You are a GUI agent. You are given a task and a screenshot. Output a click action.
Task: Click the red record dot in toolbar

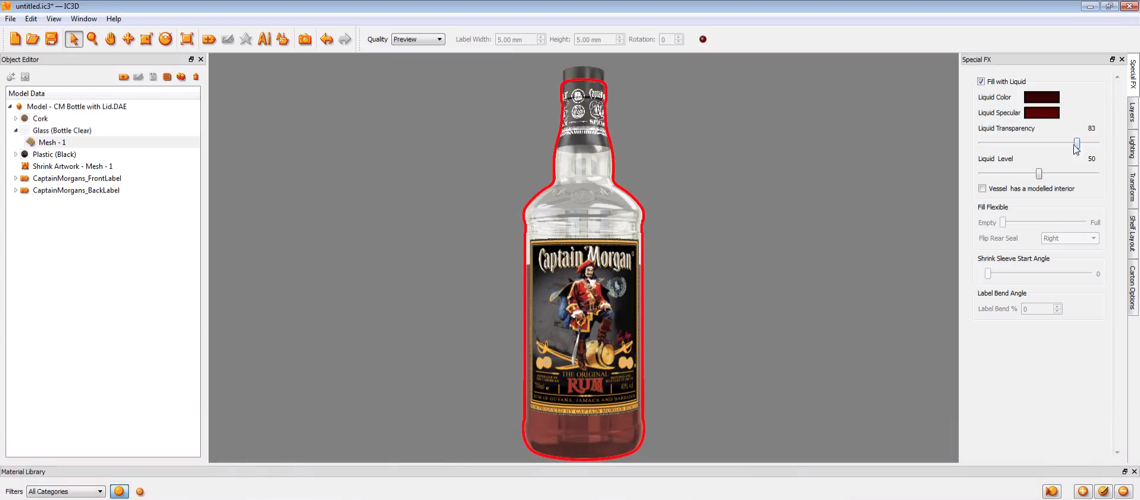(x=703, y=39)
